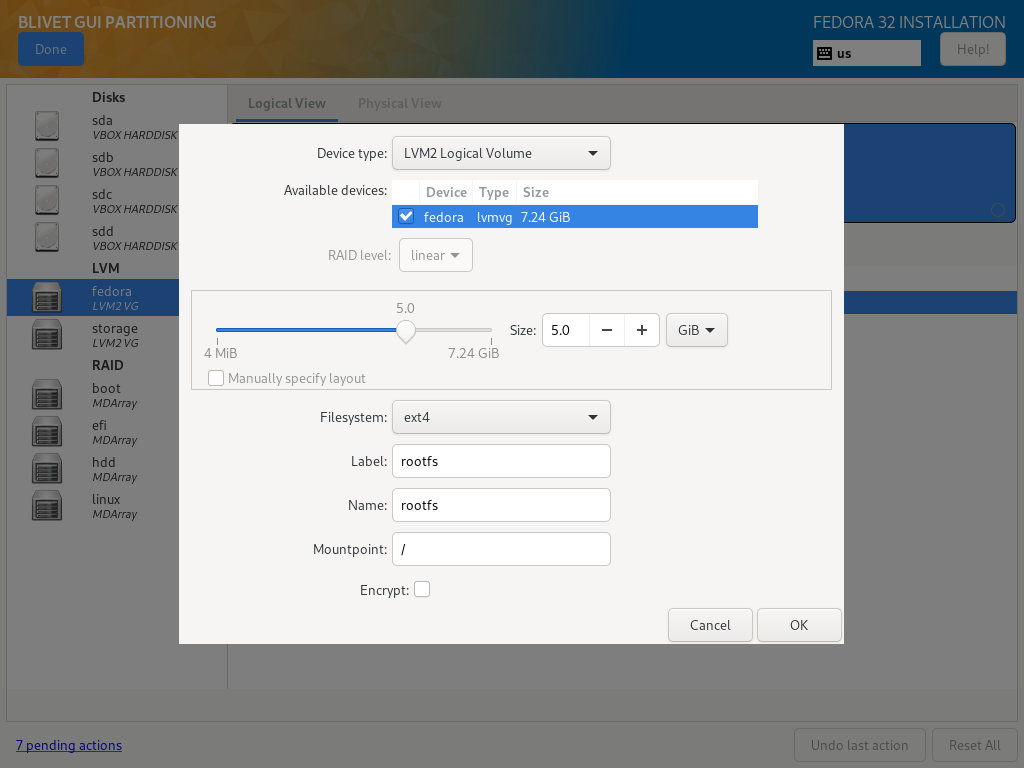Click the Mountpoint input field
This screenshot has width=1024, height=768.
click(x=501, y=549)
